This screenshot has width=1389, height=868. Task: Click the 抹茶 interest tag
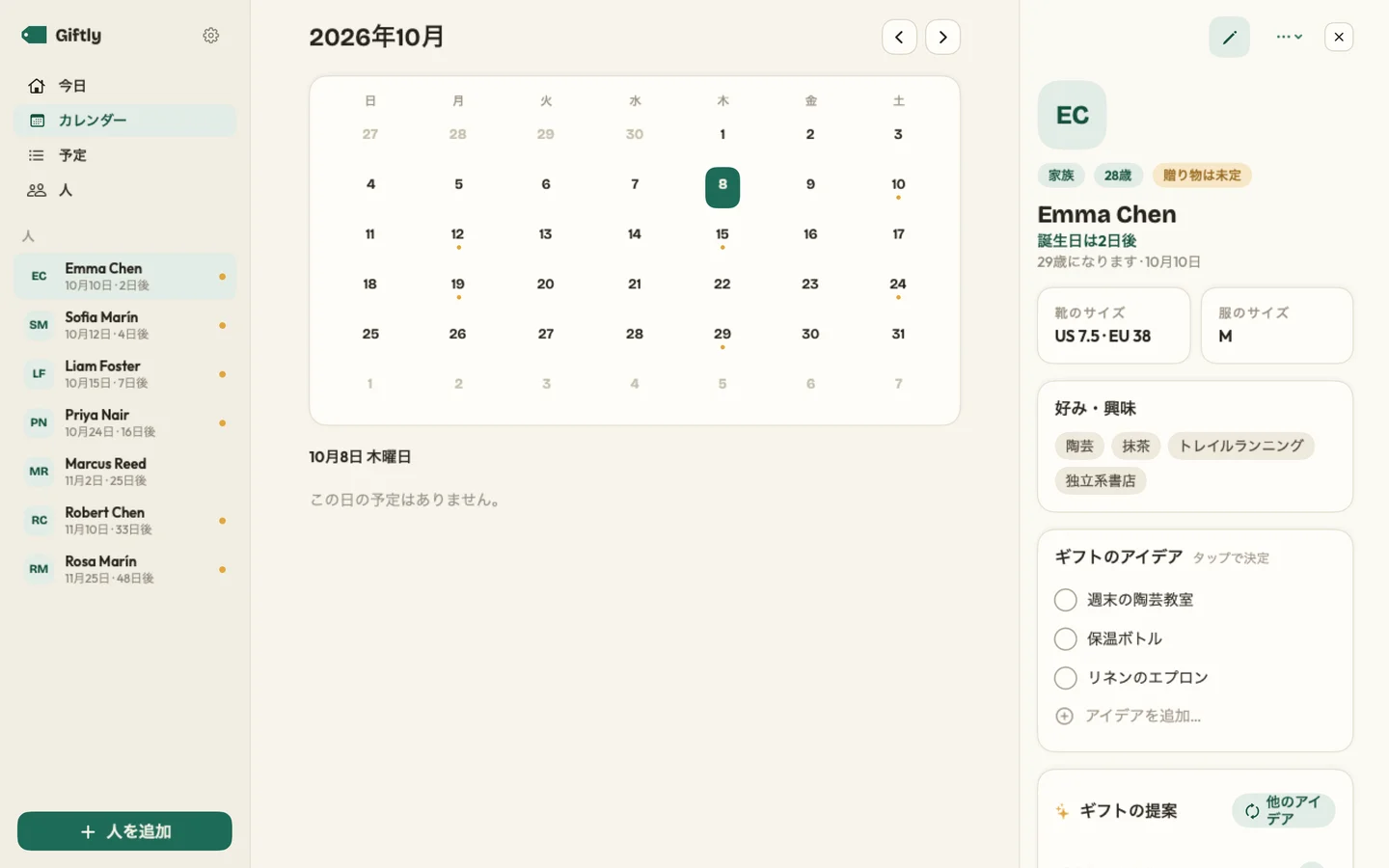tap(1136, 446)
